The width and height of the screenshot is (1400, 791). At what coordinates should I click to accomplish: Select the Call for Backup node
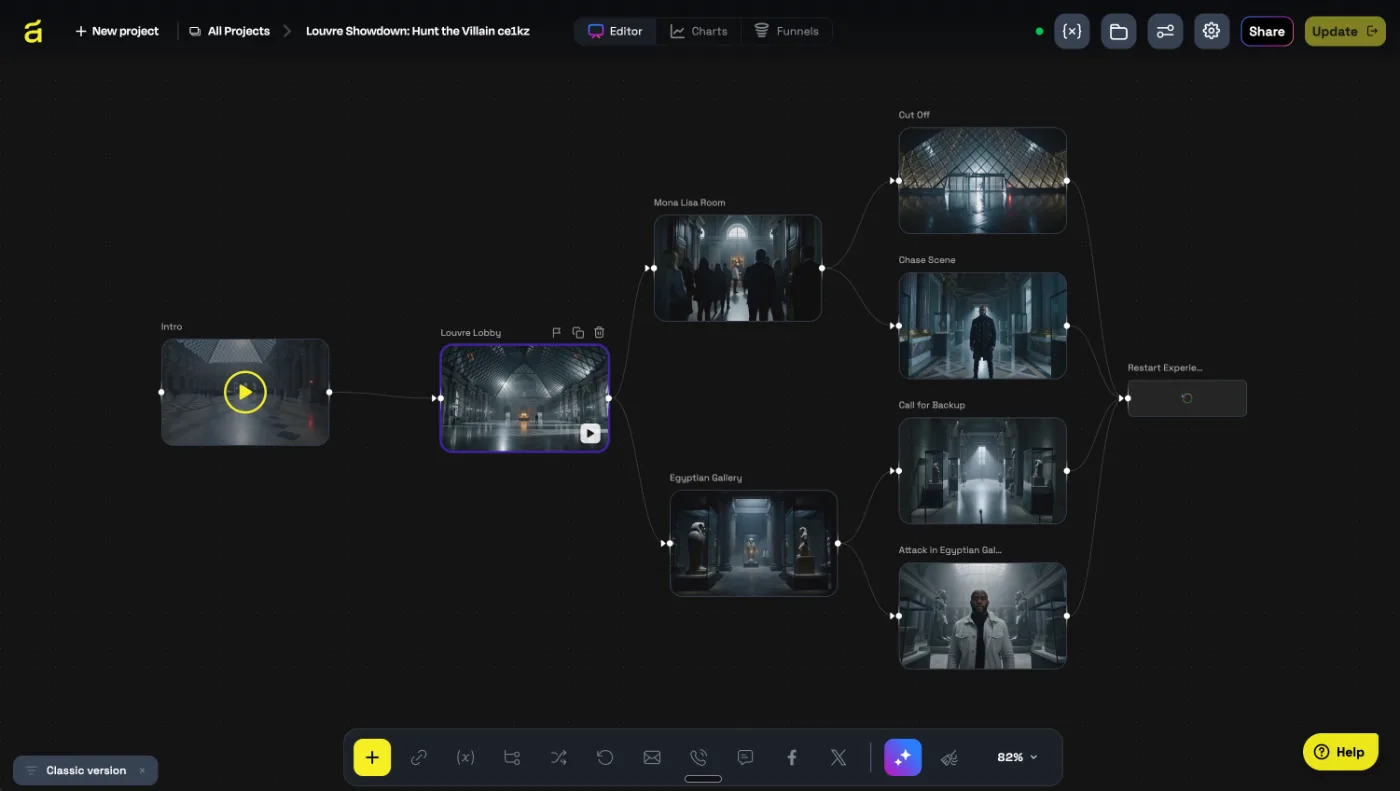point(982,470)
